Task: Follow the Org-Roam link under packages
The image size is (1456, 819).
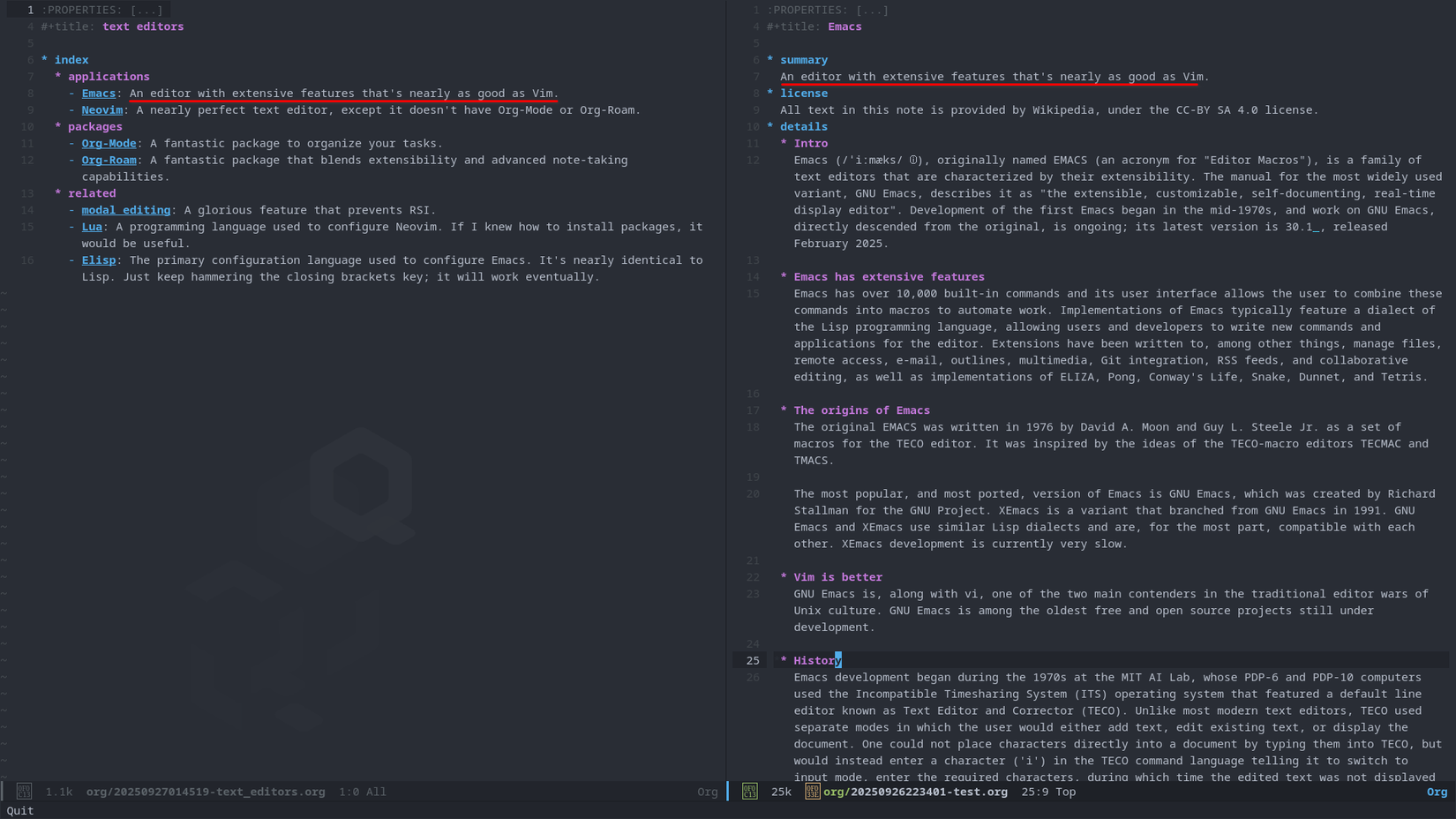Action: (109, 160)
